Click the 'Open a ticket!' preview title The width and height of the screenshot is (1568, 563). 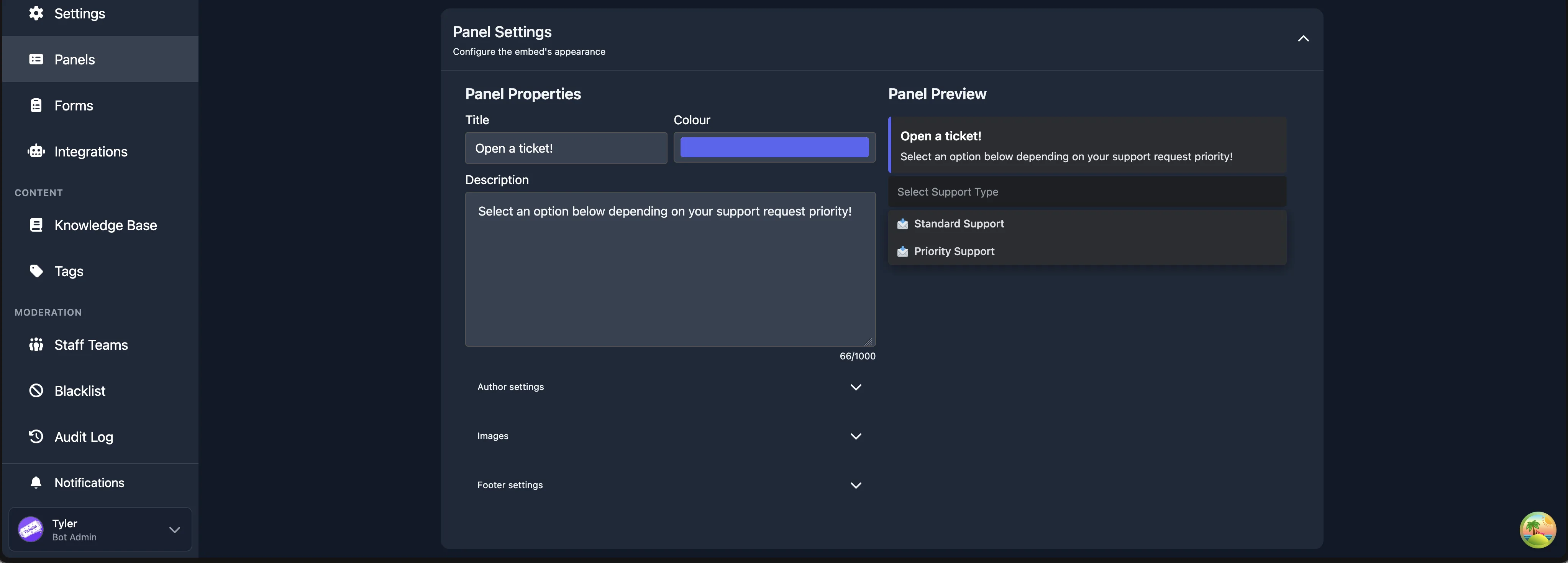pyautogui.click(x=940, y=136)
